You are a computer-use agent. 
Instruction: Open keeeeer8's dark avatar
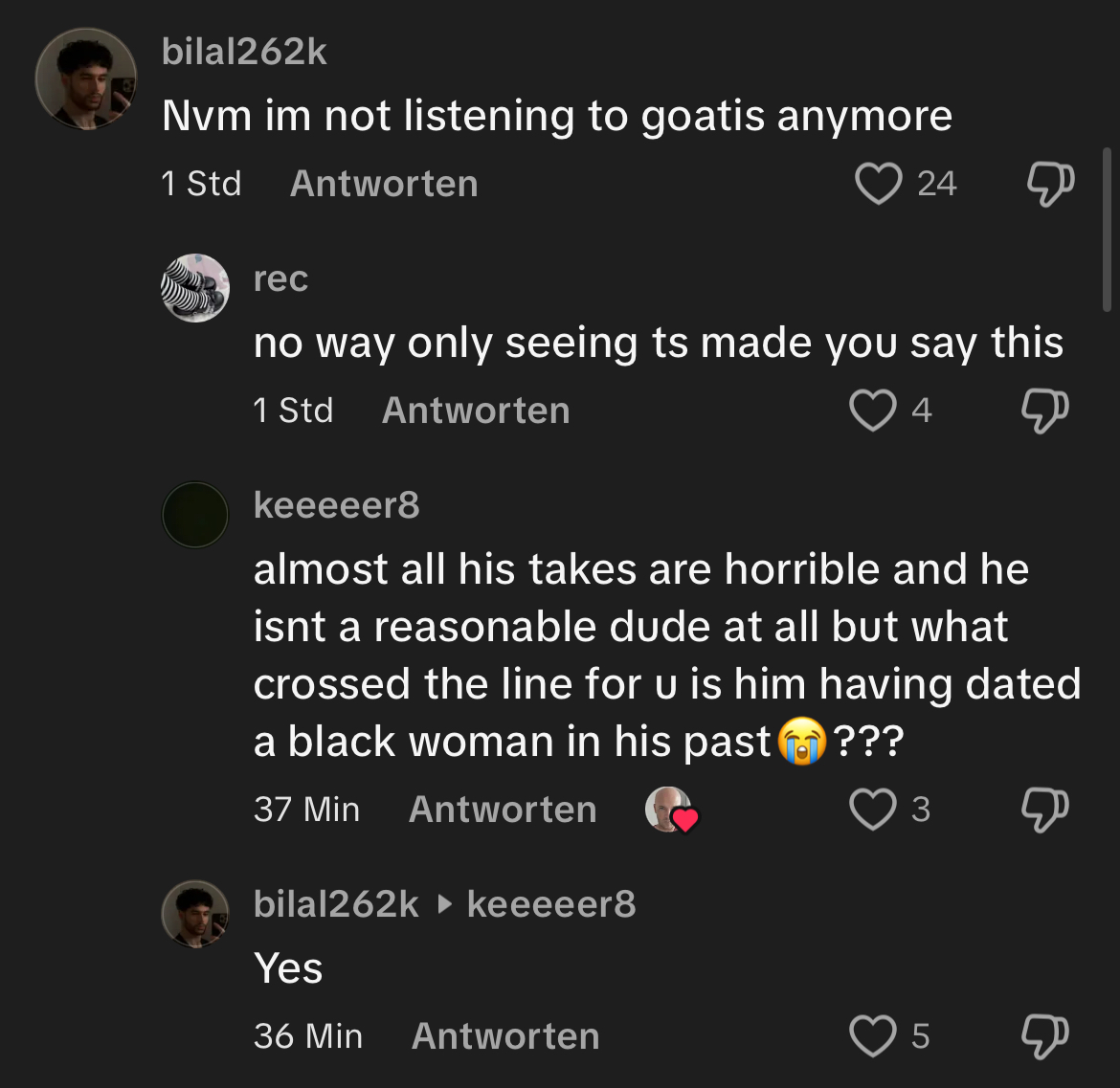point(195,515)
